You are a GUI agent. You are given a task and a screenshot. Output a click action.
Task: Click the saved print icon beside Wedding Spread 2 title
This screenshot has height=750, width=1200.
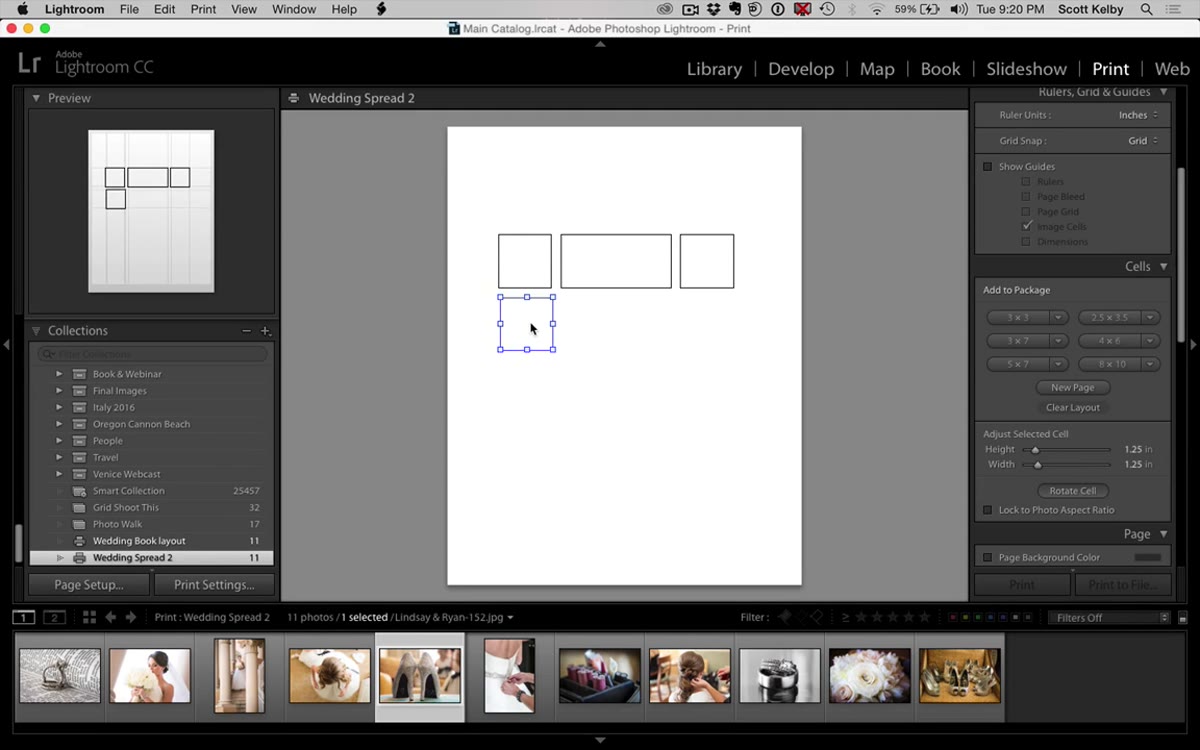coord(294,98)
